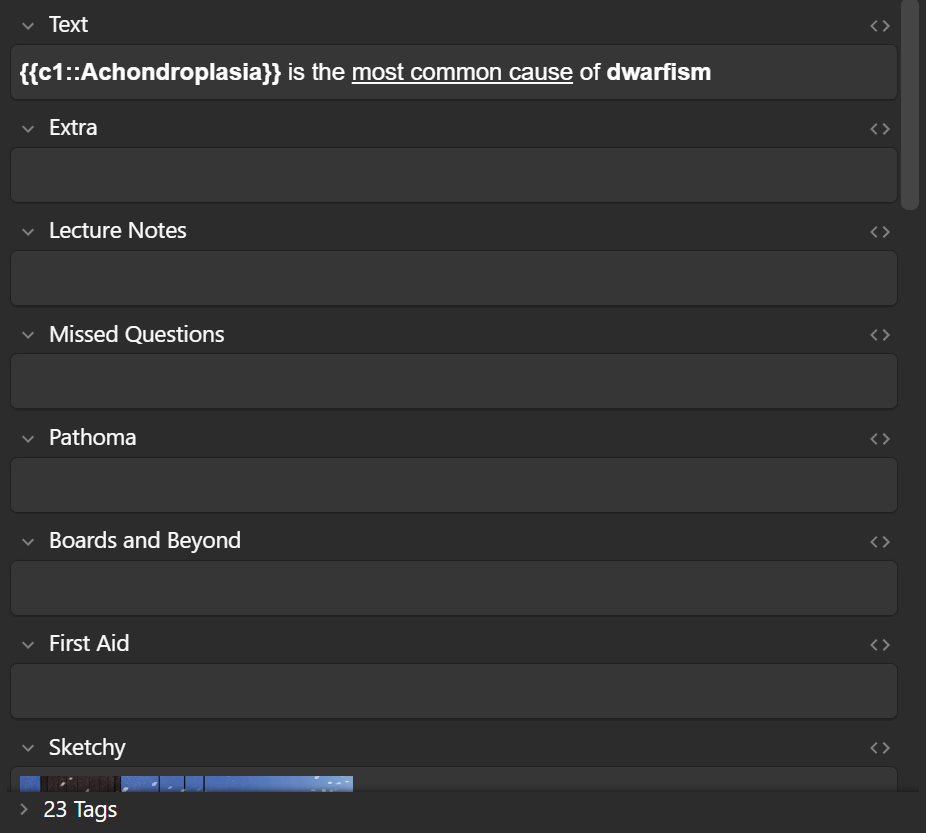Collapse the Pathoma field section
Screen dimensions: 926x833
pos(28,438)
